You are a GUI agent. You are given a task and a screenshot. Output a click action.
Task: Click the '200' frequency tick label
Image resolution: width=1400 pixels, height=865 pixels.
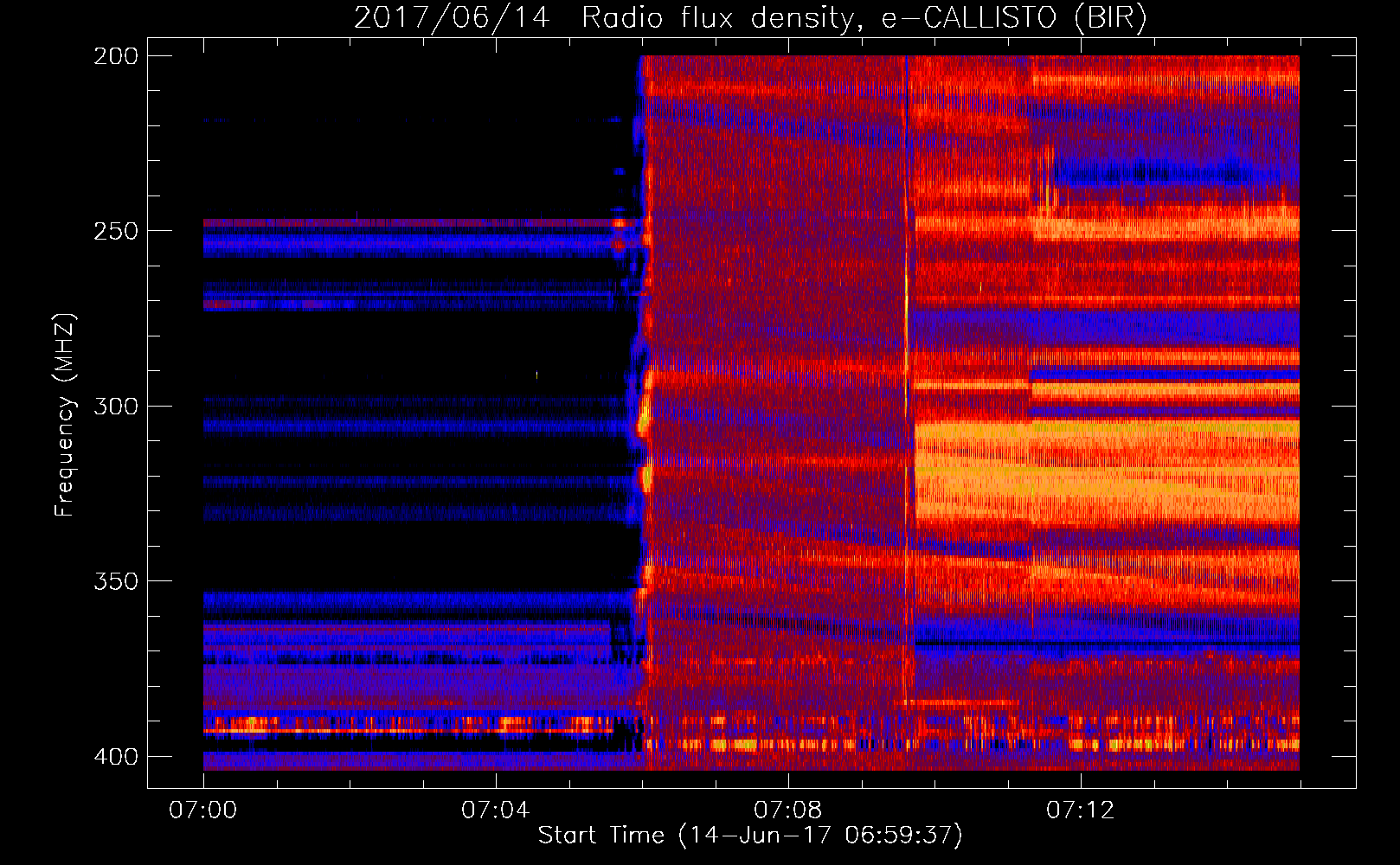(116, 56)
